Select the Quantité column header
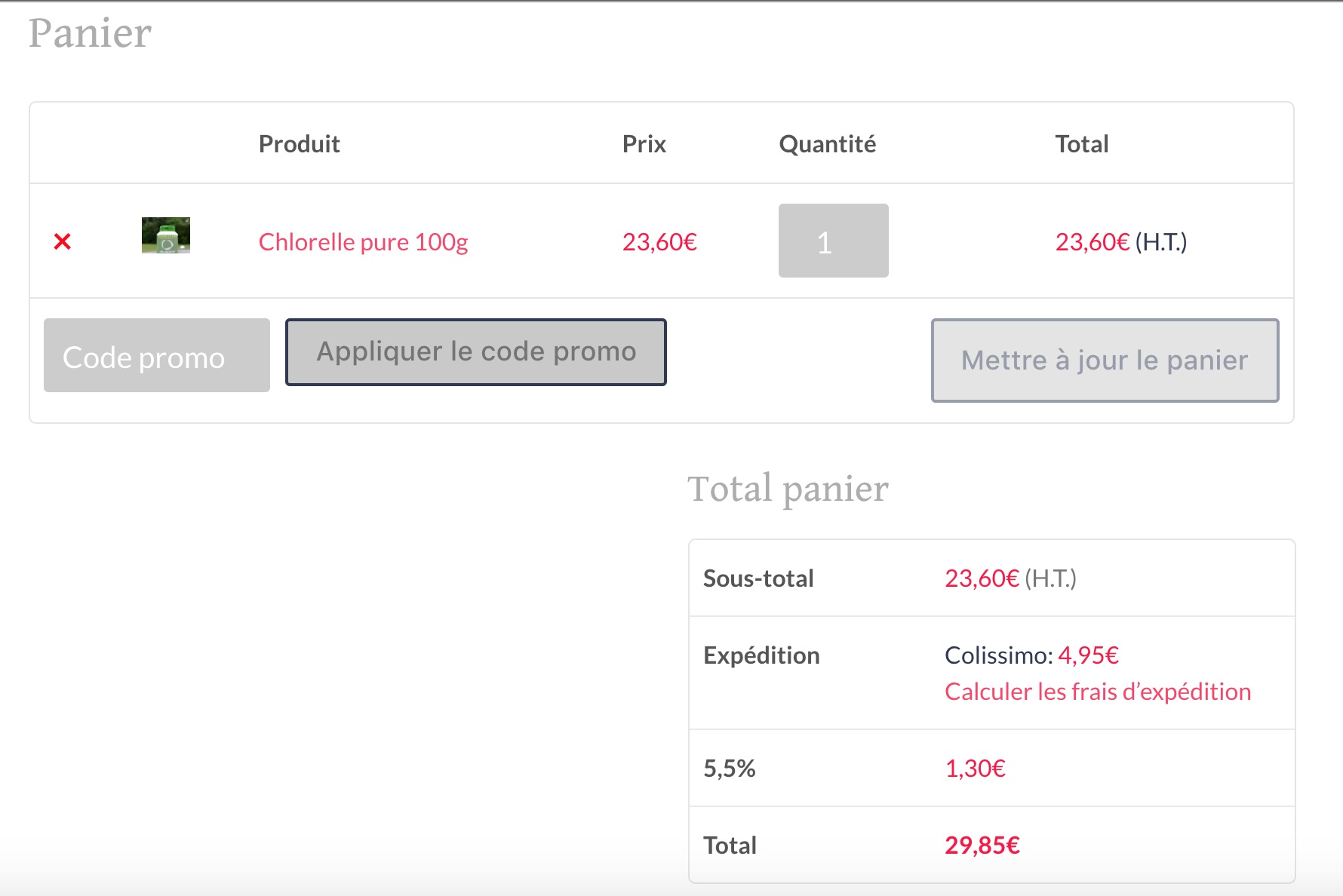This screenshot has width=1343, height=896. click(x=827, y=144)
